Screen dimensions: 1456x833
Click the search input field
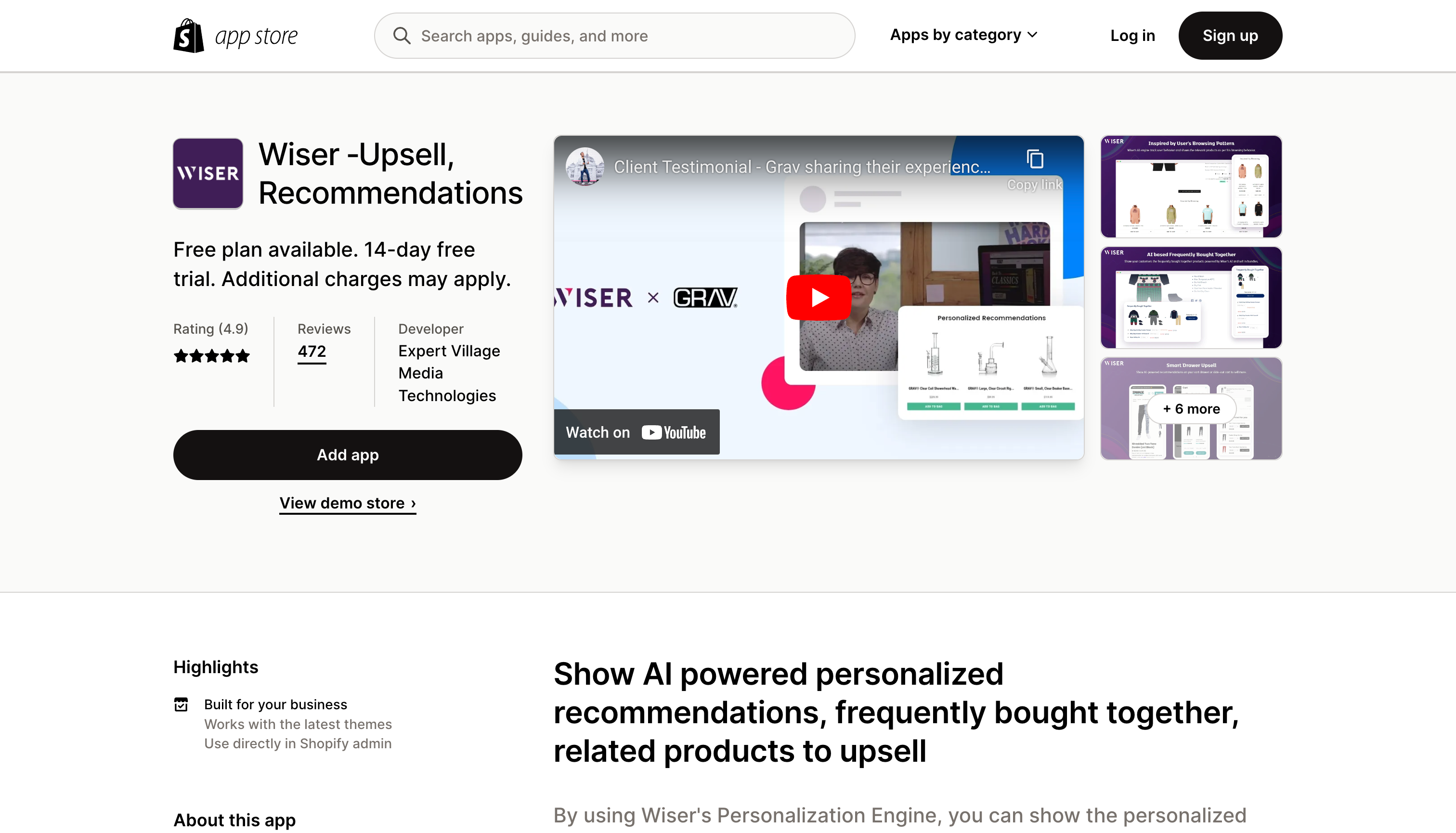coord(614,35)
